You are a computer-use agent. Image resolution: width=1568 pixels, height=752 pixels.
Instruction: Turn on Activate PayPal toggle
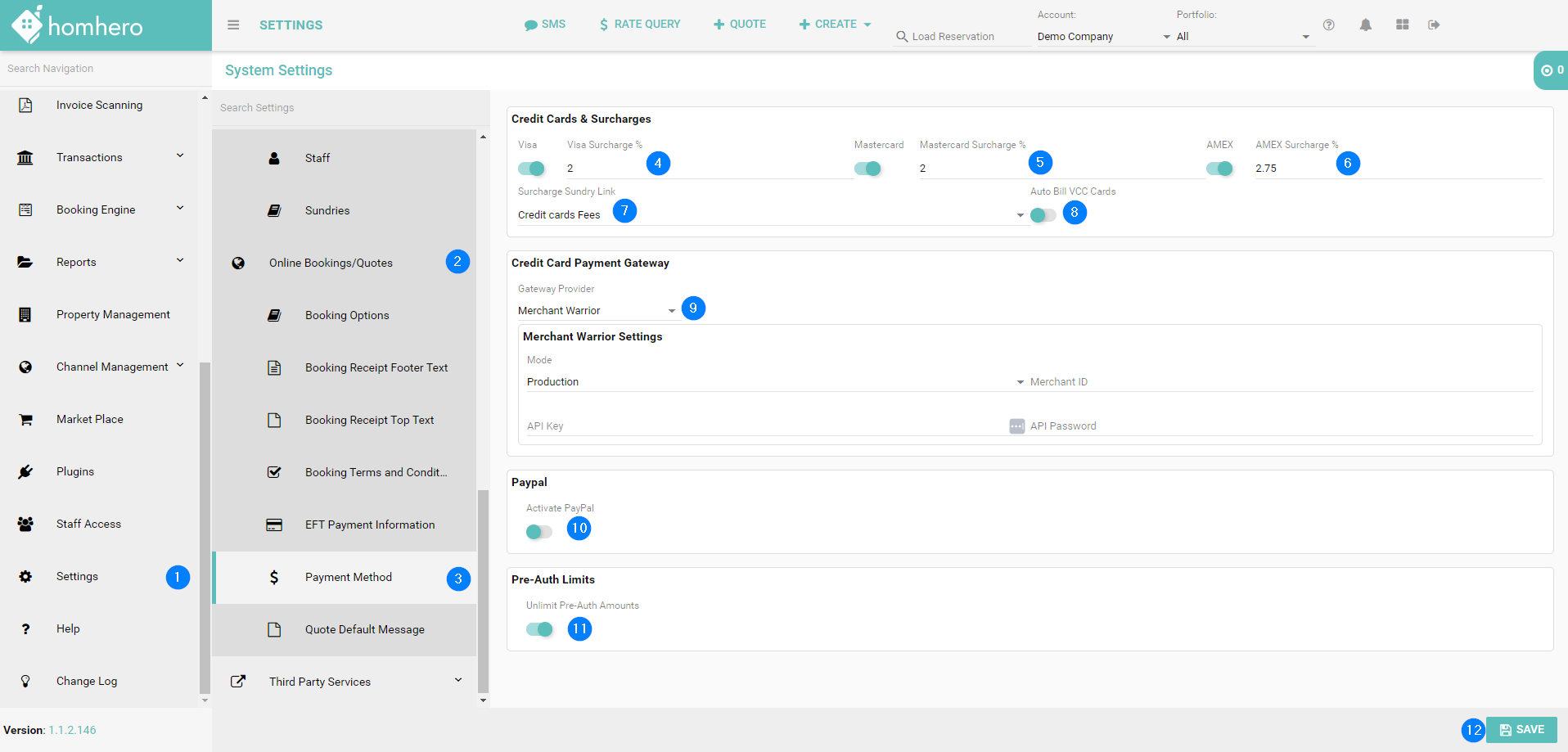538,532
